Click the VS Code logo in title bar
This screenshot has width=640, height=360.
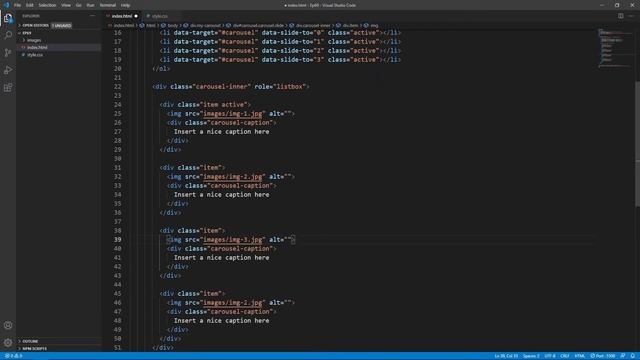tap(6, 5)
